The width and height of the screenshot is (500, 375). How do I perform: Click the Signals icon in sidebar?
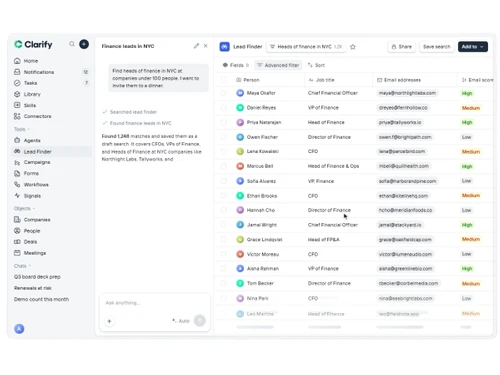point(17,196)
